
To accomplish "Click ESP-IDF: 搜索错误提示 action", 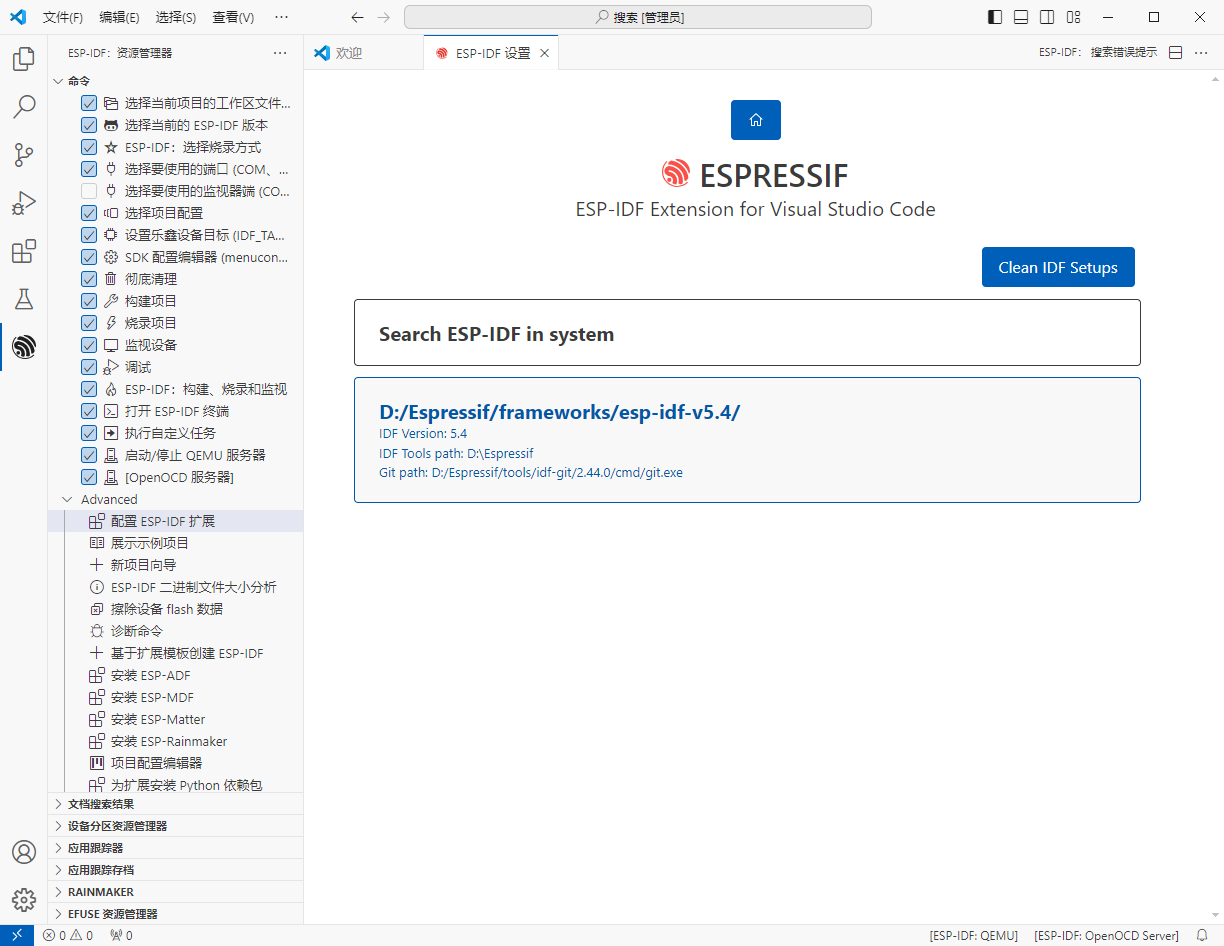I will click(x=1098, y=53).
